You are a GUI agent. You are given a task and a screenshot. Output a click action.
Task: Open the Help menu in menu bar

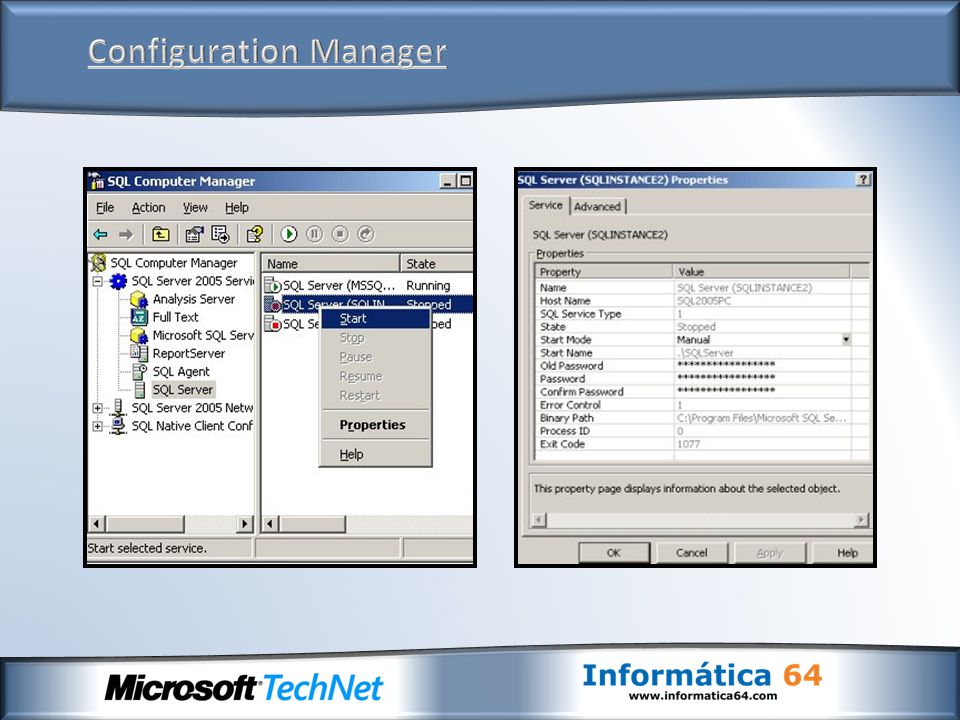pos(236,208)
